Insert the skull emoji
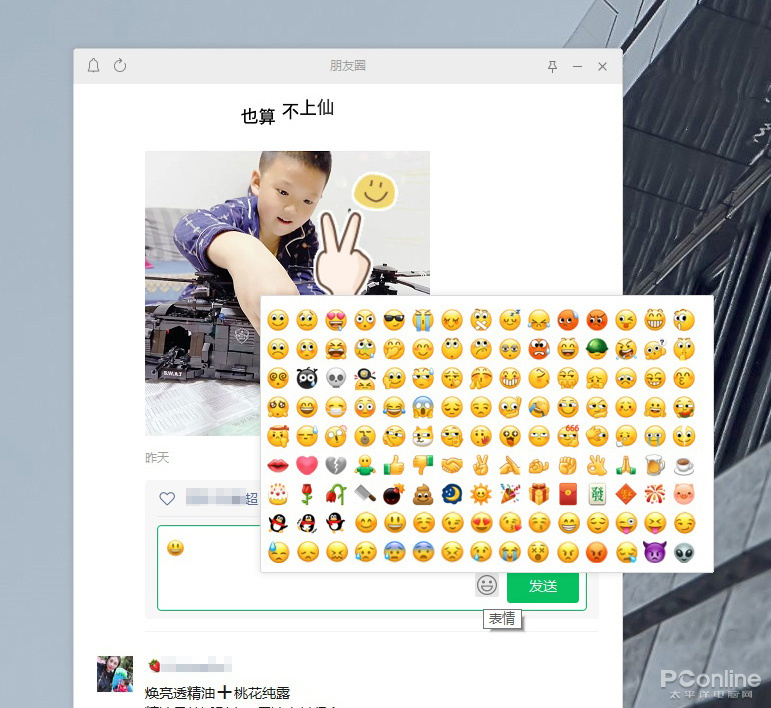 pyautogui.click(x=336, y=379)
